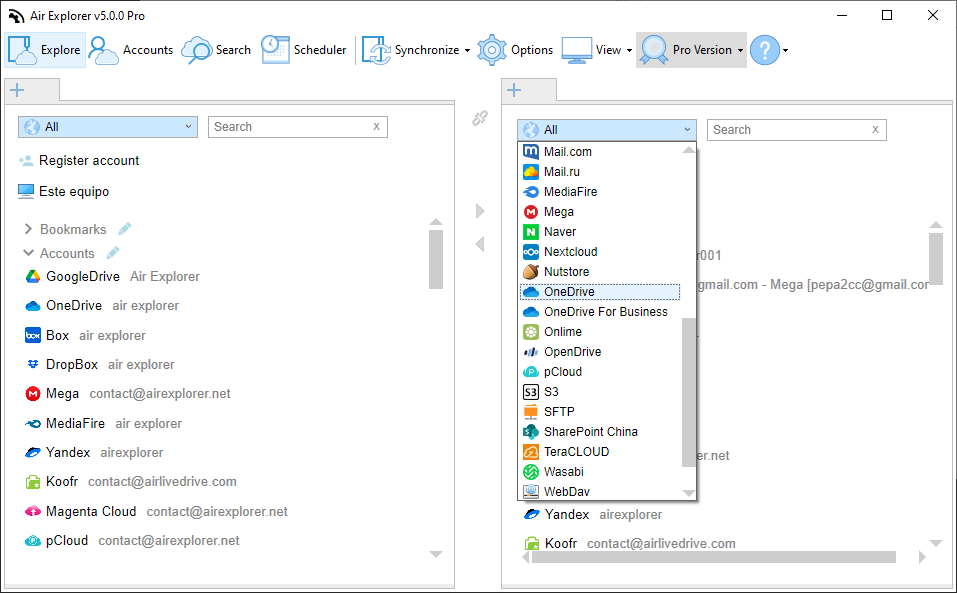Viewport: 957px width, 593px height.
Task: Open the Yandex account in right pane
Action: 593,514
